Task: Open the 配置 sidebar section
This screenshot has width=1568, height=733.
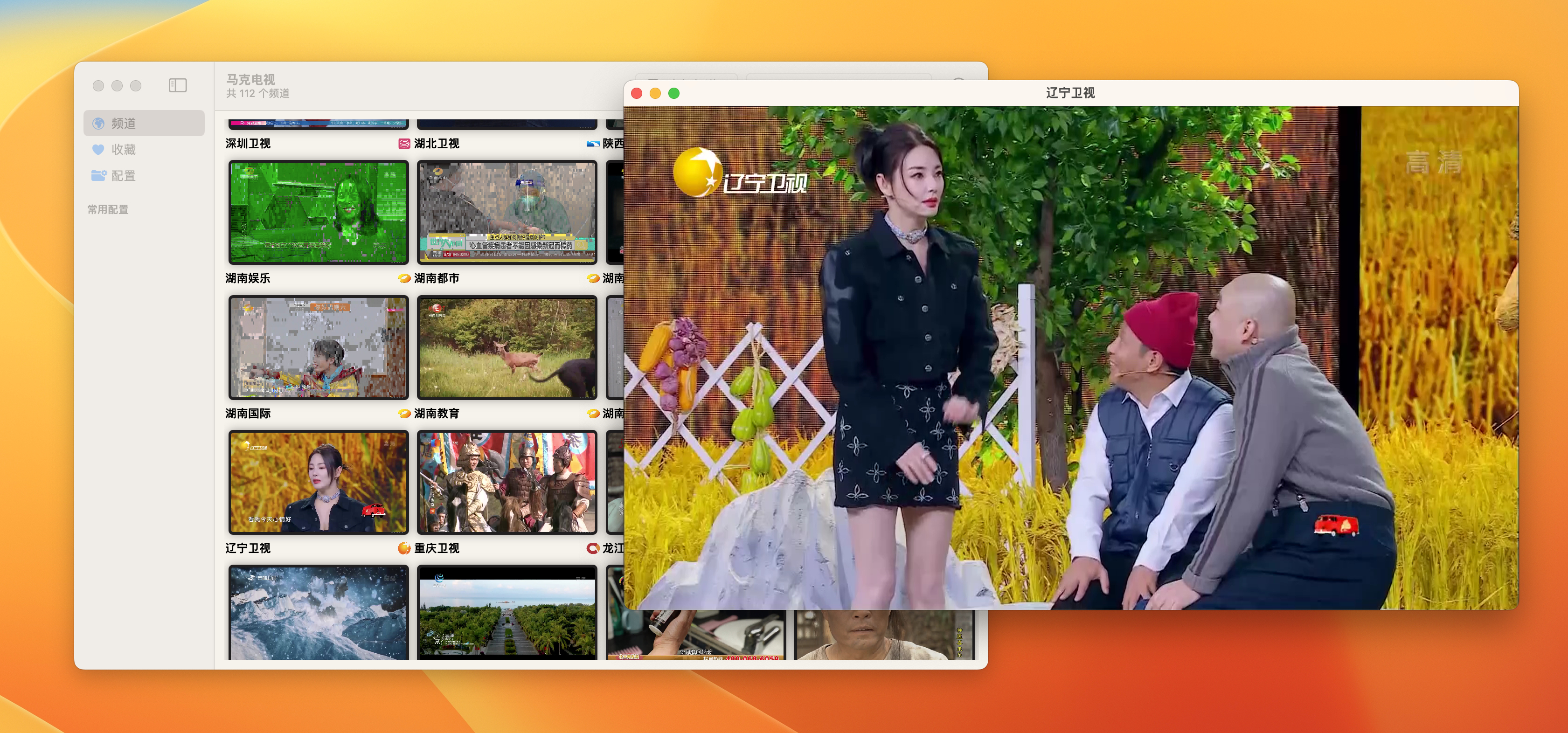Action: [124, 176]
